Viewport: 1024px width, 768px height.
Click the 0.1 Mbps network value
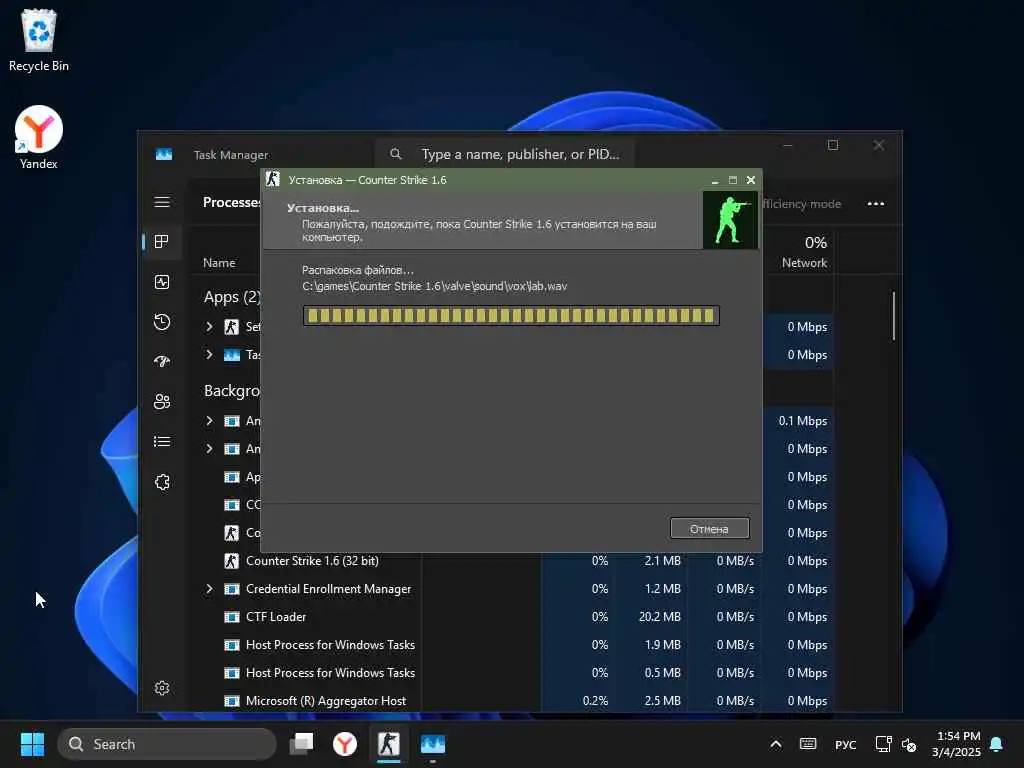(x=803, y=421)
